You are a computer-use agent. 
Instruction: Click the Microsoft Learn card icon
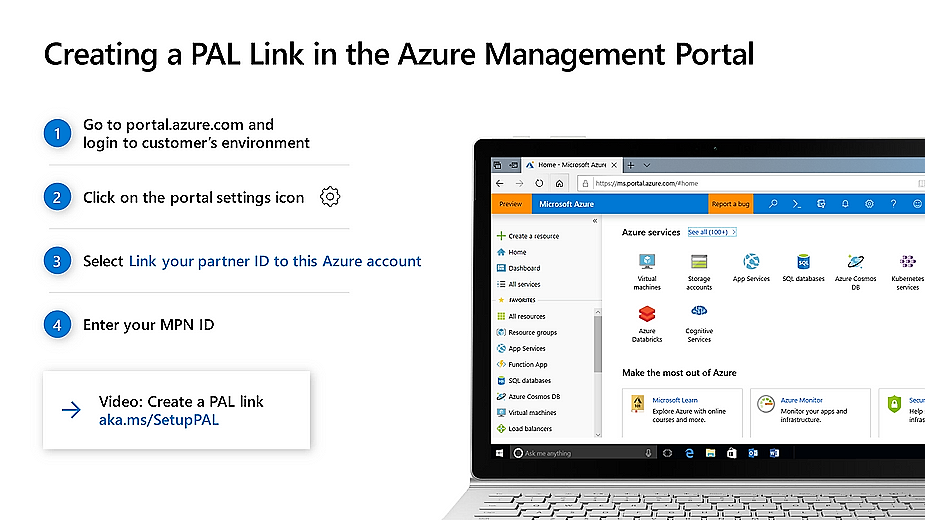point(637,404)
